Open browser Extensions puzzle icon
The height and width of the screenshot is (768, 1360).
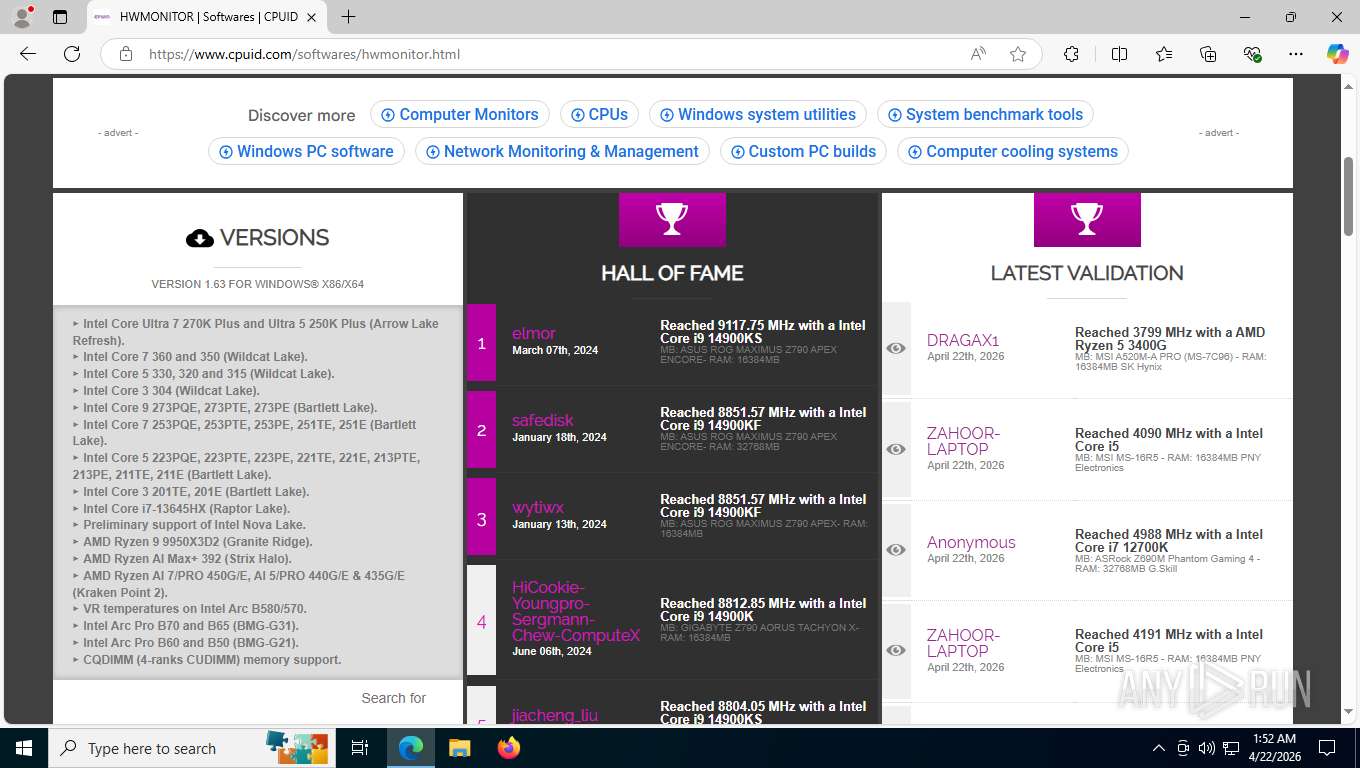coord(1071,54)
